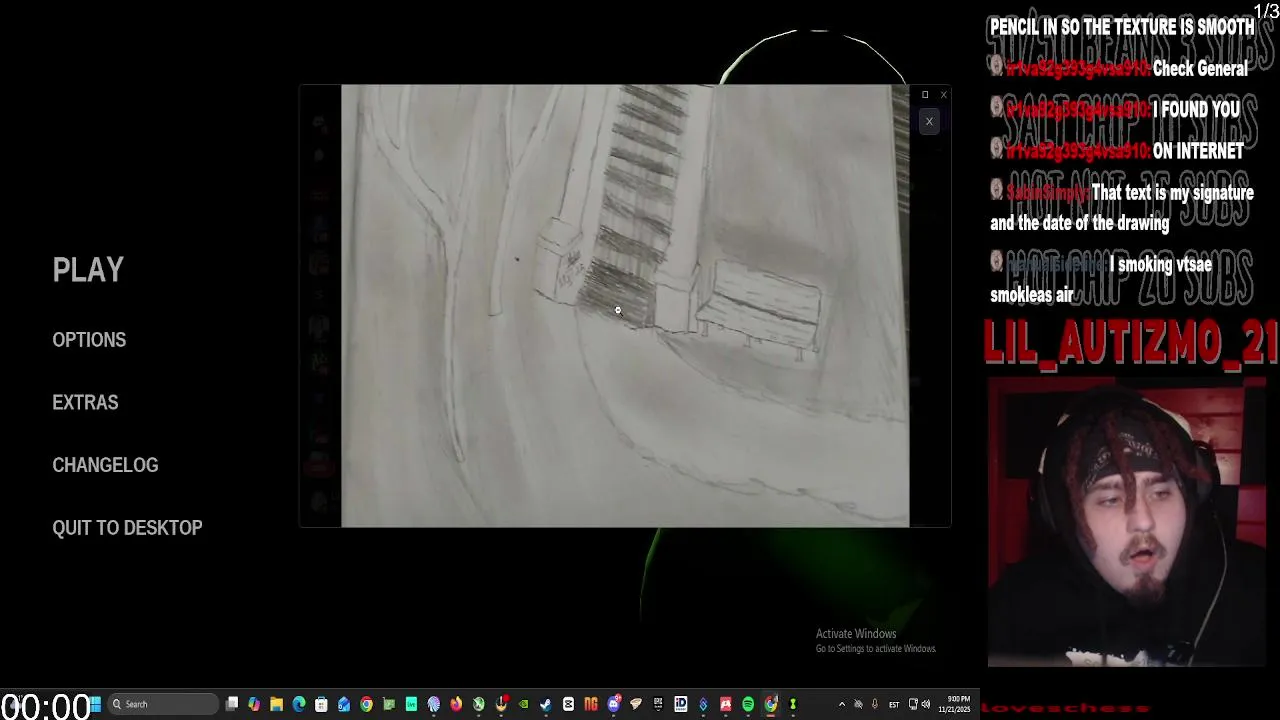Open Spotify from the taskbar
Image resolution: width=1280 pixels, height=720 pixels.
pos(748,704)
